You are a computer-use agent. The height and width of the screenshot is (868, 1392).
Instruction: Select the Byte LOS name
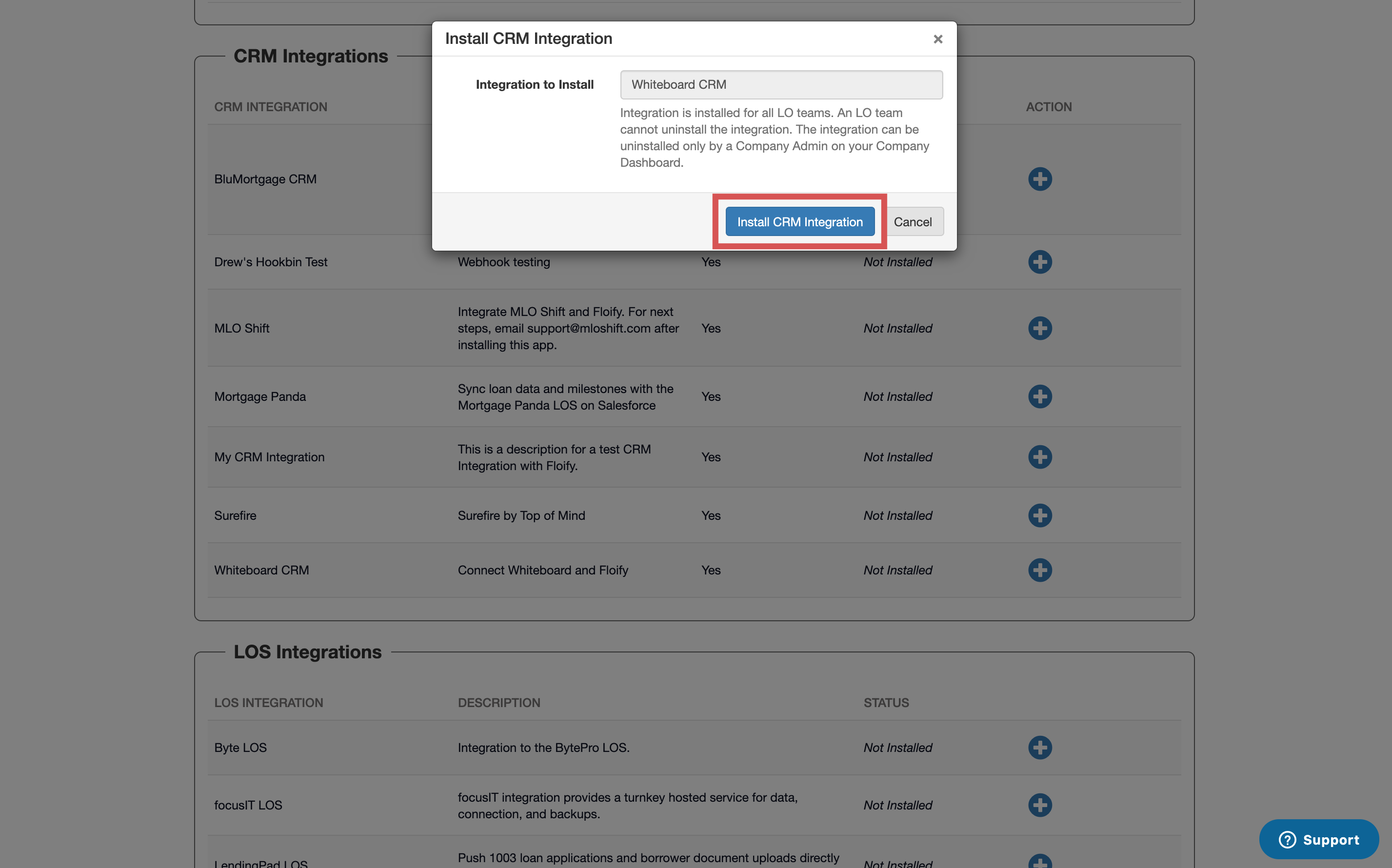click(x=240, y=748)
